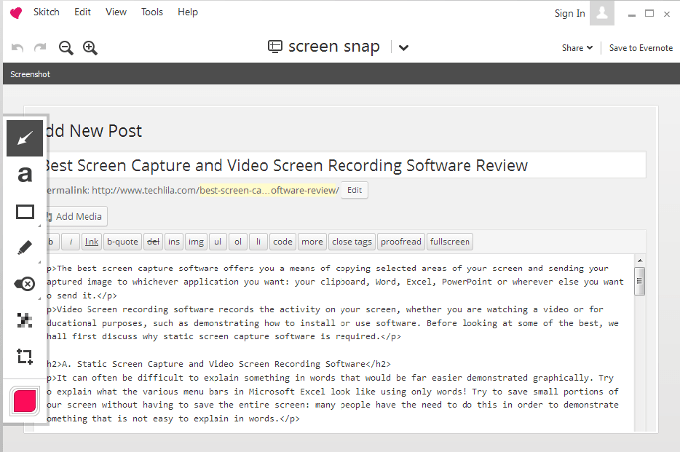This screenshot has height=452, width=680.
Task: Click the editor scrollbar up arrow
Action: (640, 260)
